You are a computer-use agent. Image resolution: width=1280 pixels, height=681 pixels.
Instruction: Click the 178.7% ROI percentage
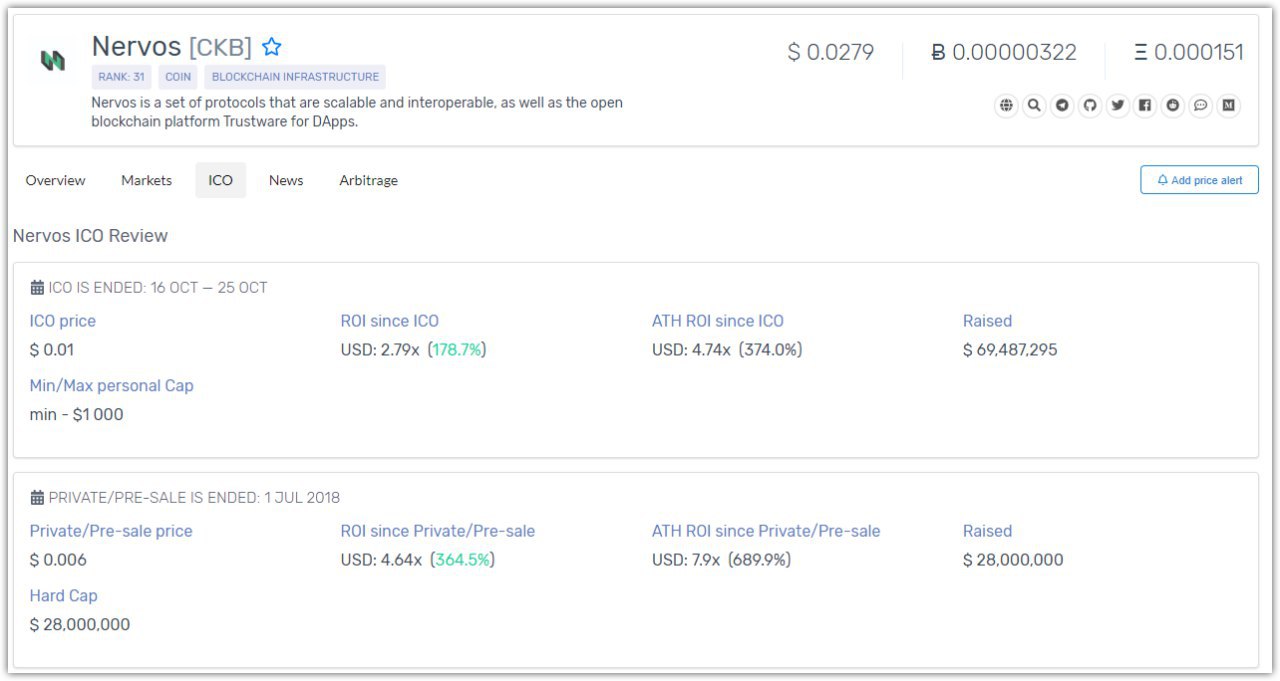click(x=457, y=350)
